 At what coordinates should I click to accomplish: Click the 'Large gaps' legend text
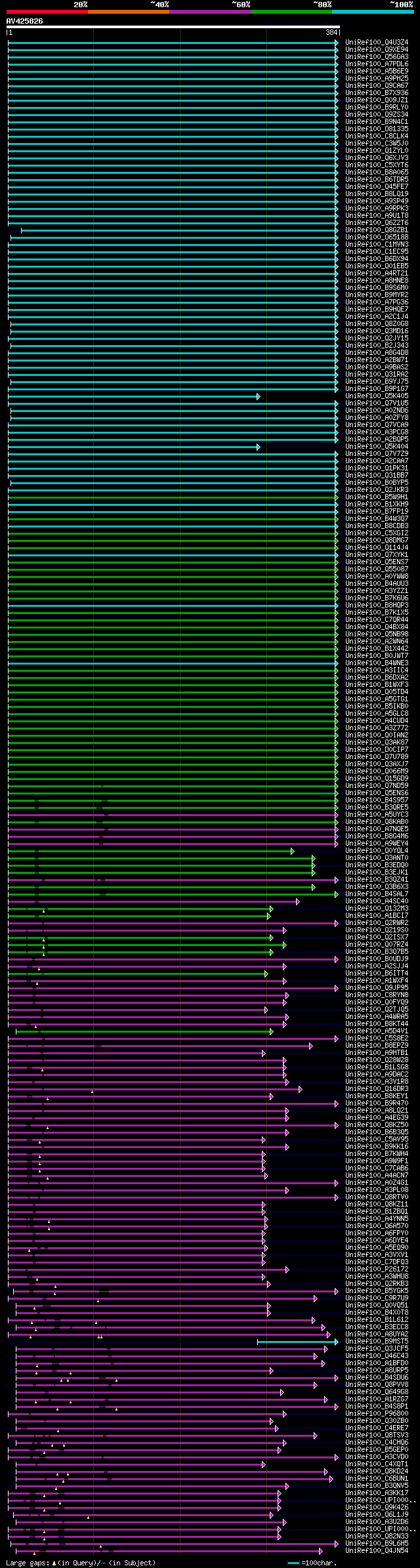click(x=28, y=1563)
